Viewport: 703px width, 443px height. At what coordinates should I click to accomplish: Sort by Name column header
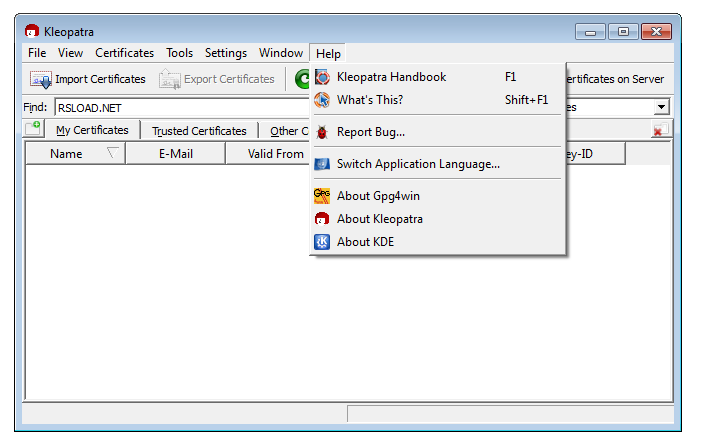pyautogui.click(x=75, y=154)
